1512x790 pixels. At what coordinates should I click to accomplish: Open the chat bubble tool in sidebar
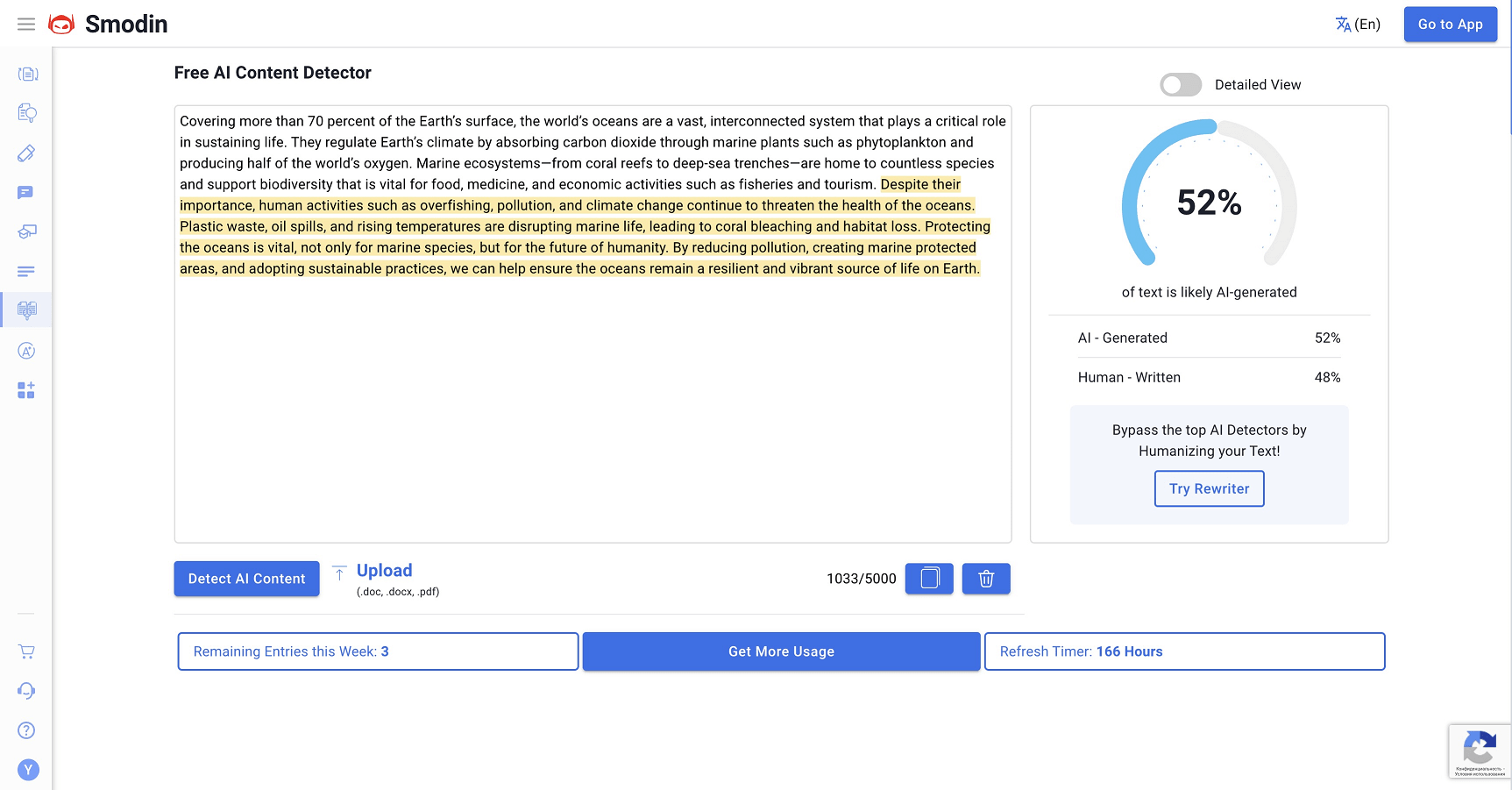[26, 193]
